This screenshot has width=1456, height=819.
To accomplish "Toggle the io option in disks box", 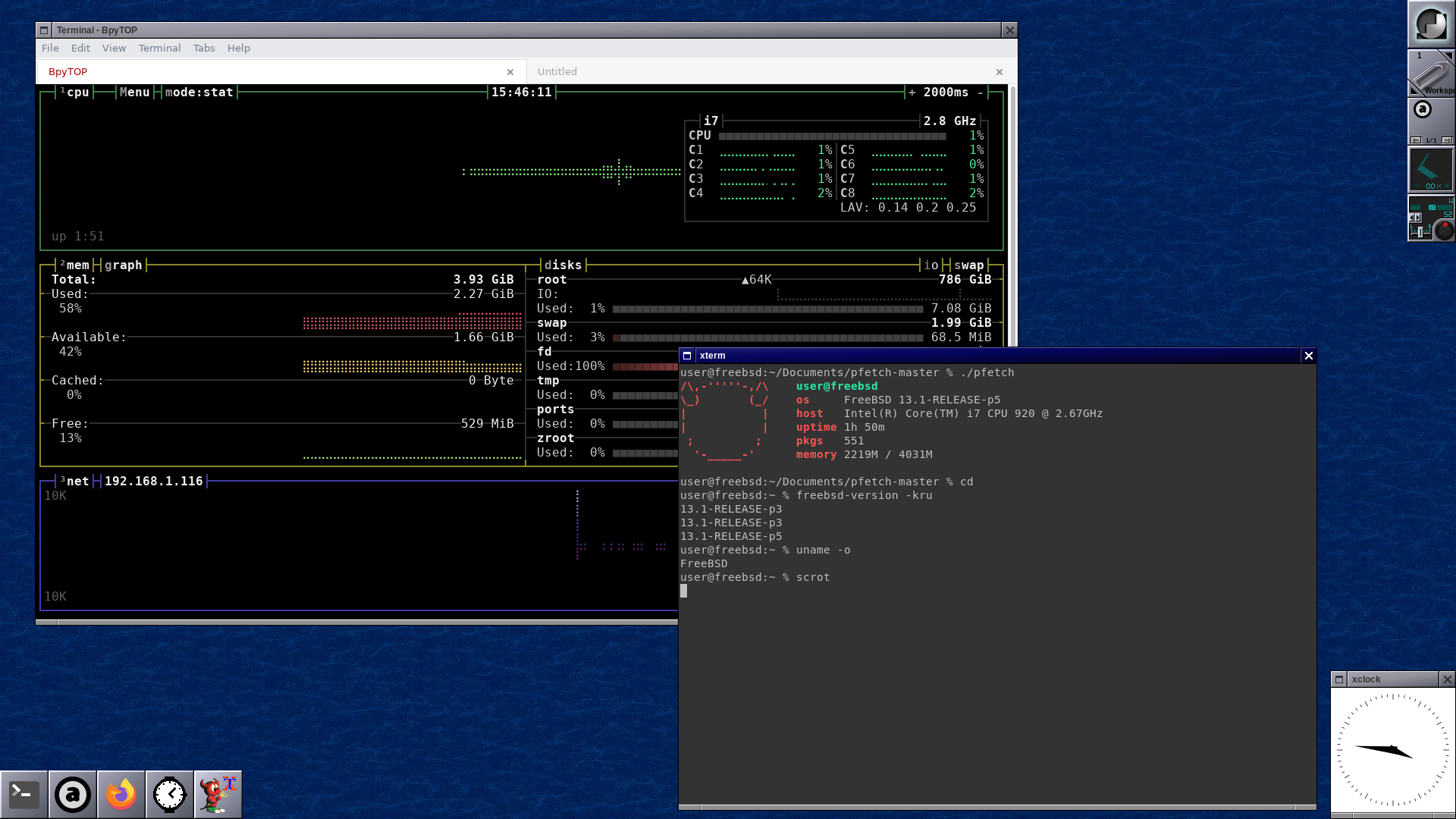I will click(931, 265).
